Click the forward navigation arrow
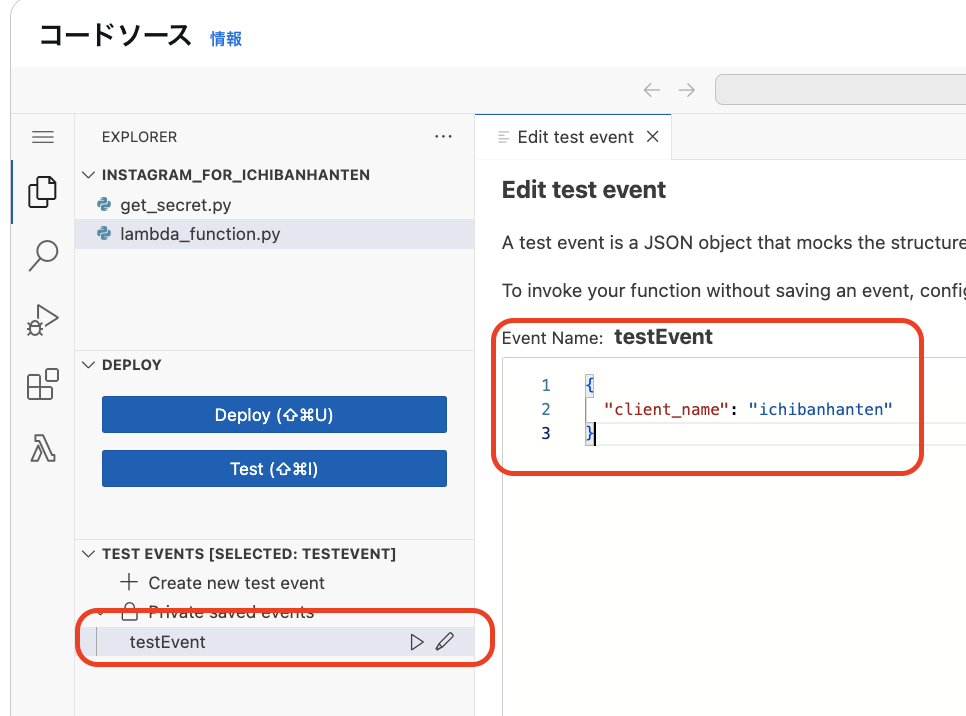966x716 pixels. (x=687, y=89)
